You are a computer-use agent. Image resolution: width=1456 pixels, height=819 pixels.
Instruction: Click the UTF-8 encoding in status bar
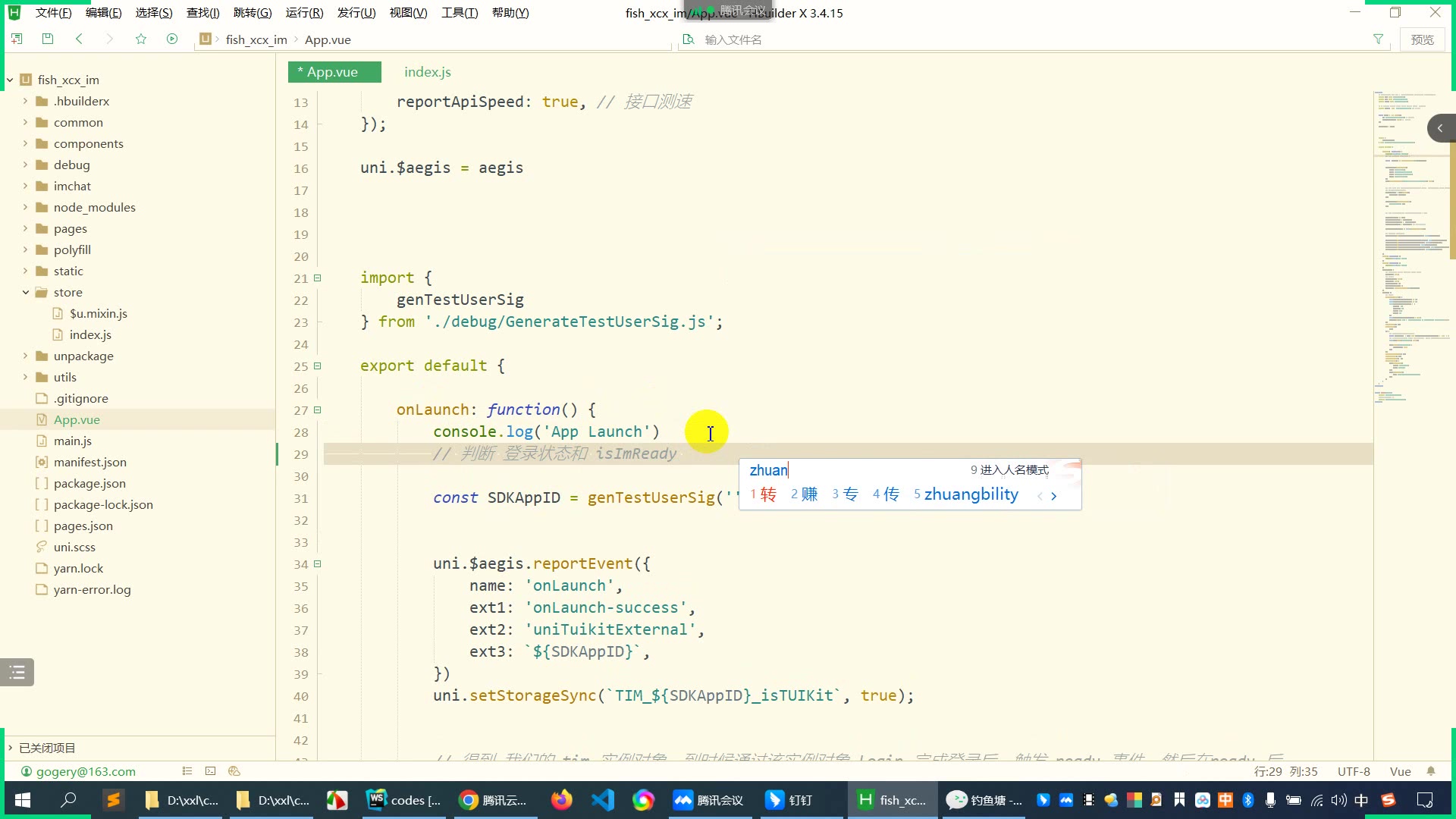pos(1354,771)
